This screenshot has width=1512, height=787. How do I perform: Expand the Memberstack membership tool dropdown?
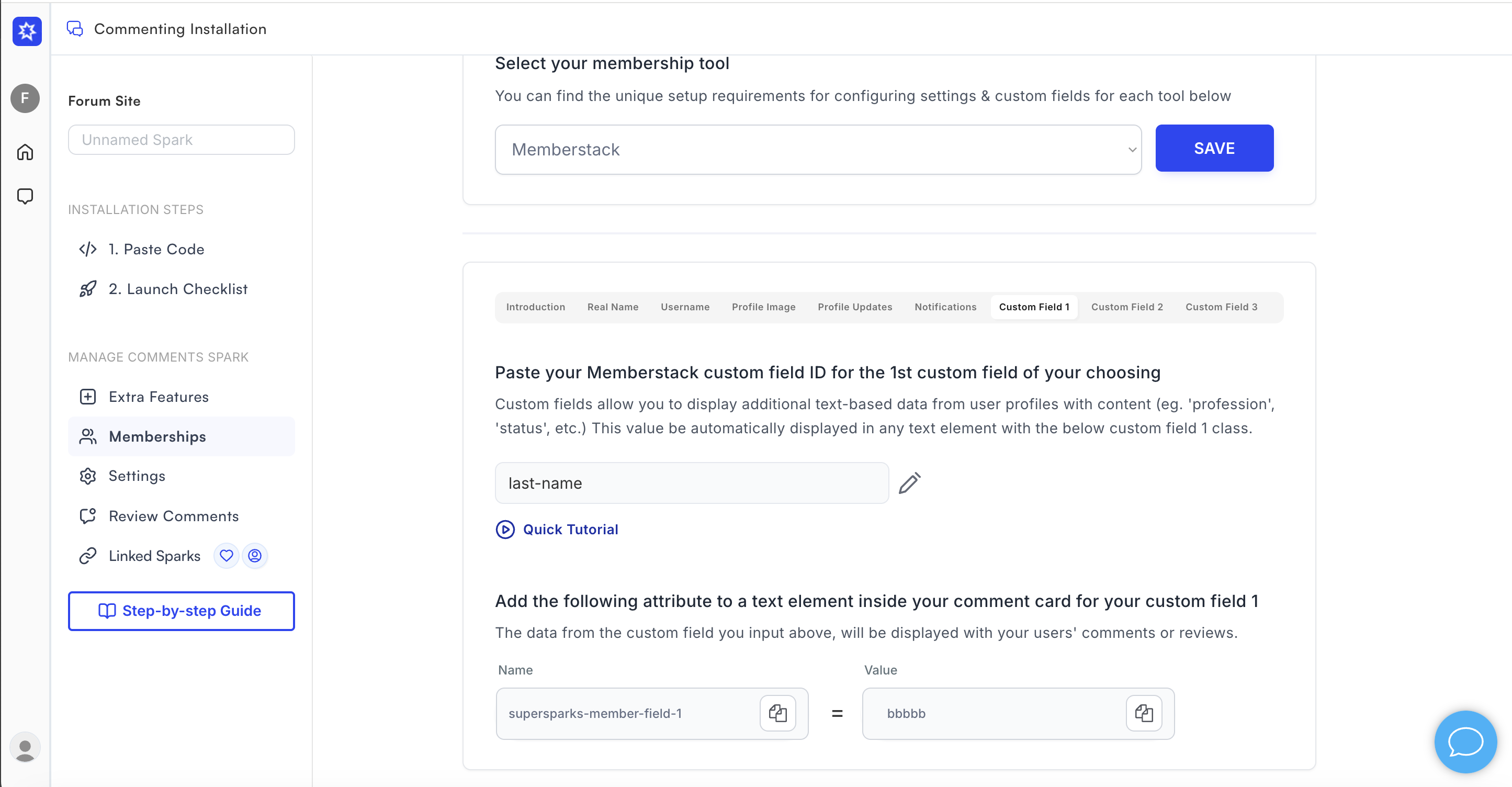coord(818,149)
